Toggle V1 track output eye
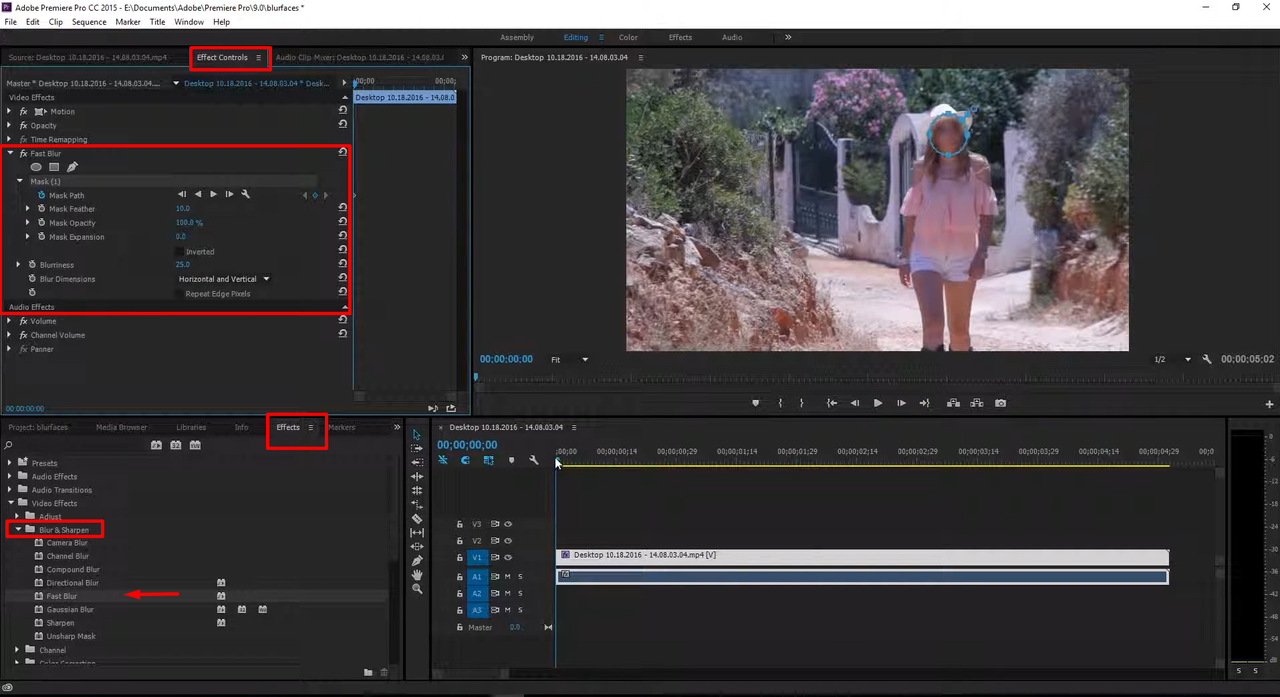Viewport: 1280px width, 697px height. pos(508,557)
